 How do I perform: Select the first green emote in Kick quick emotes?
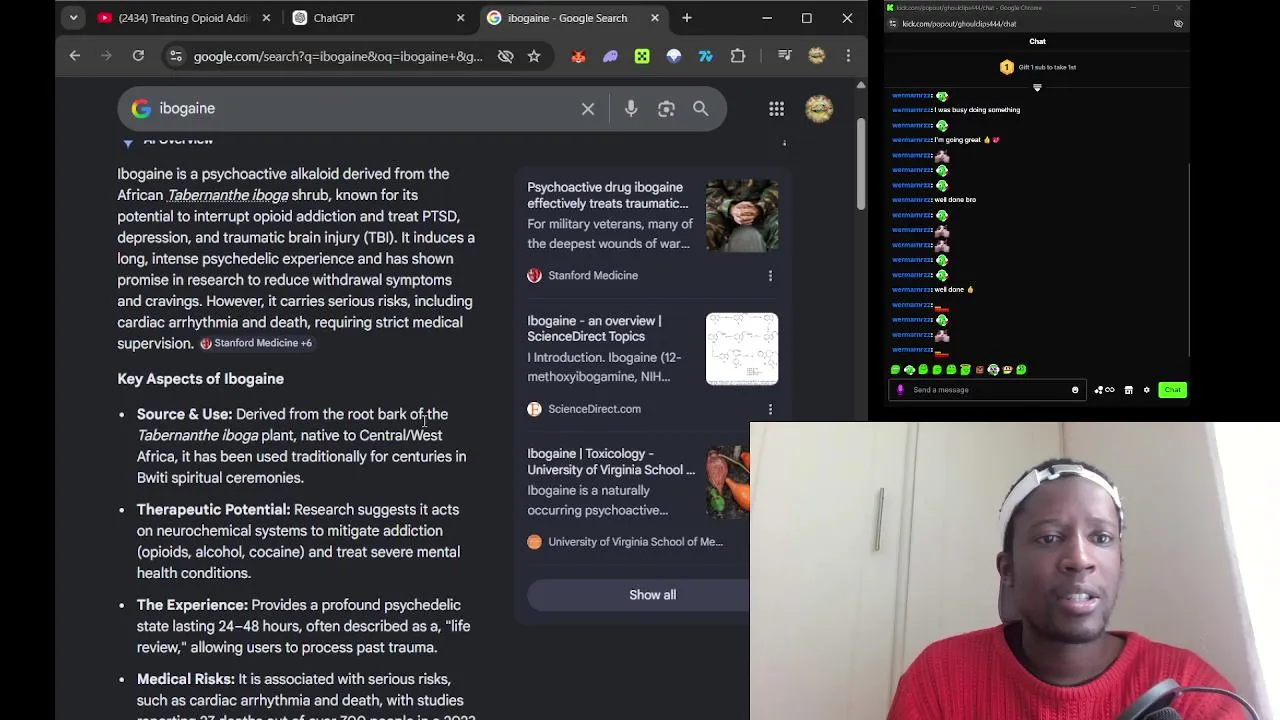tap(895, 370)
